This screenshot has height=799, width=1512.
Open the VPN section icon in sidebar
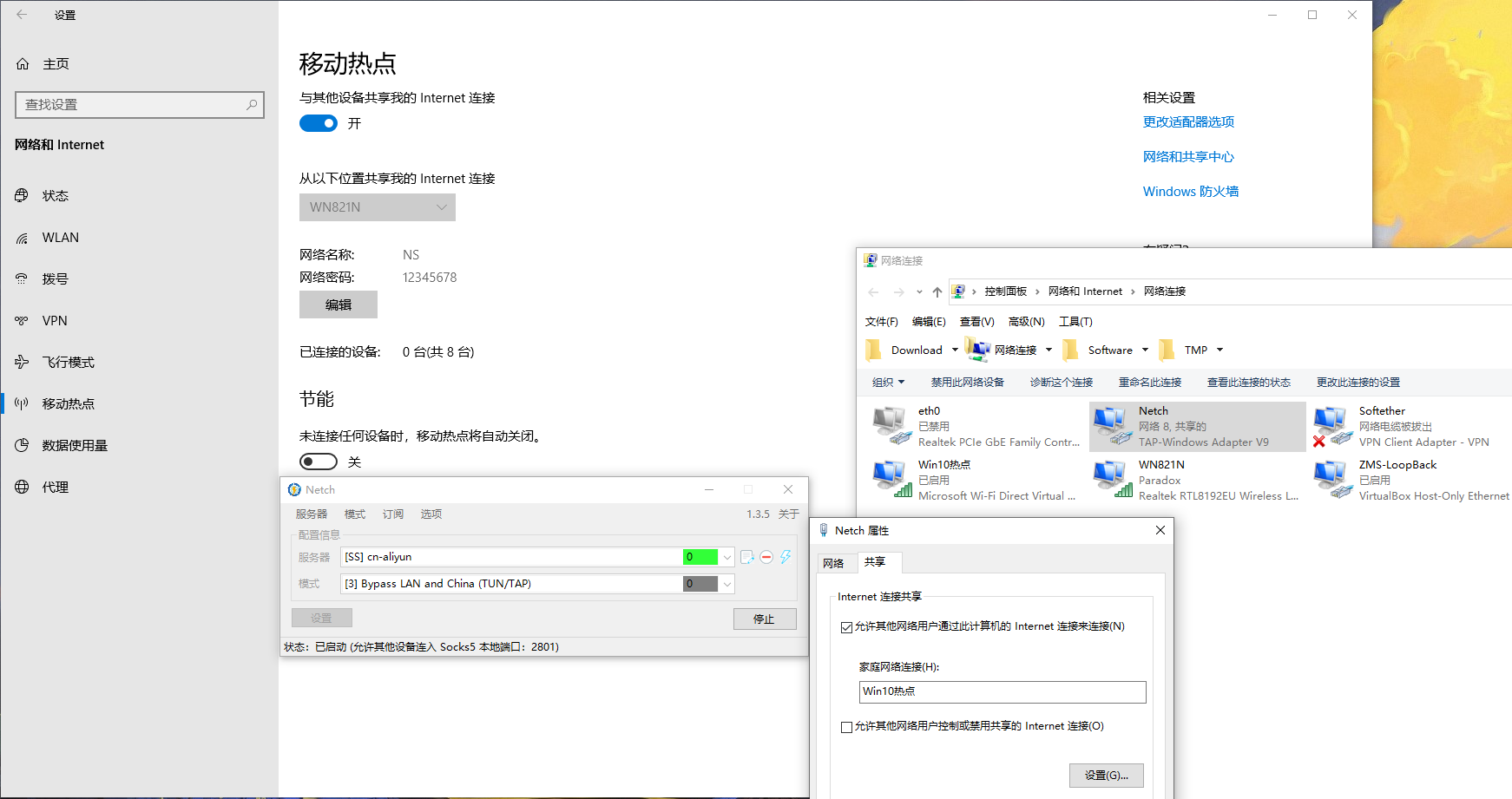22,320
